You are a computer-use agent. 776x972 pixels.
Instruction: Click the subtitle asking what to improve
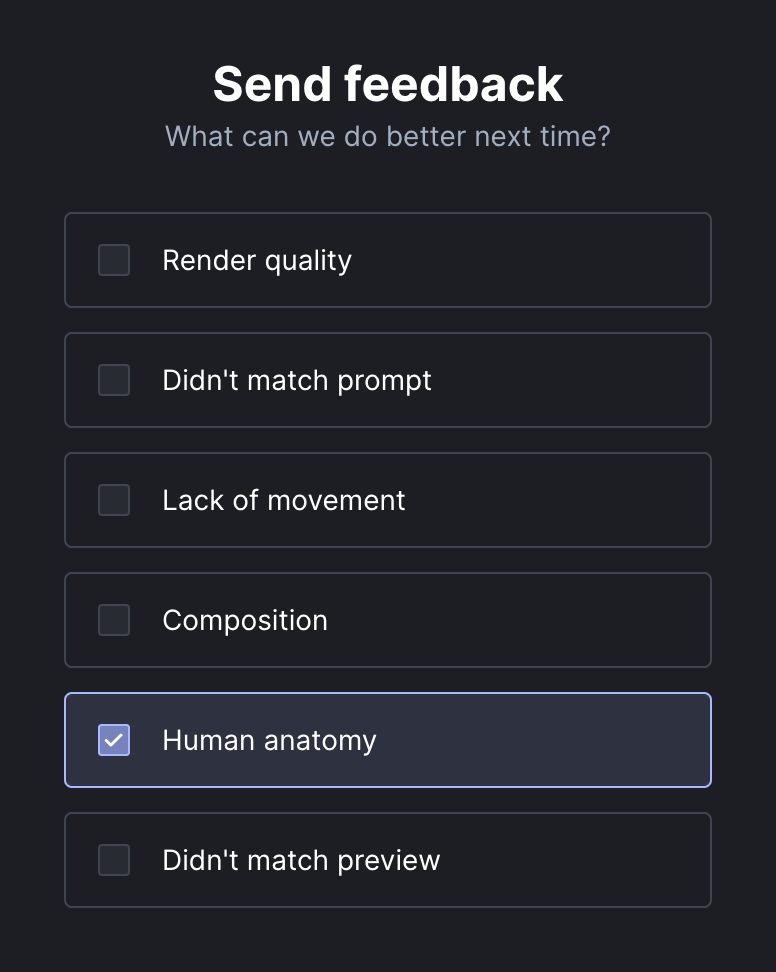click(x=388, y=136)
